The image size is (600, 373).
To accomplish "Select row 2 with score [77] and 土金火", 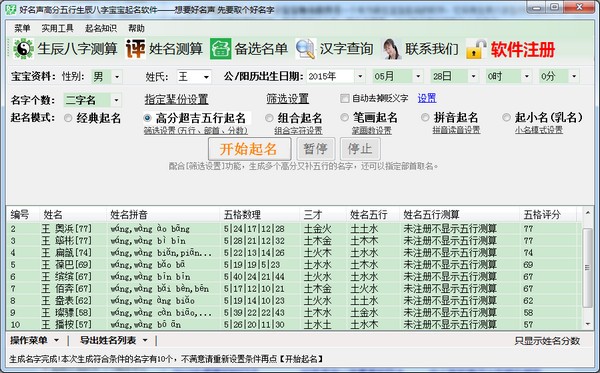I will [x=294, y=229].
